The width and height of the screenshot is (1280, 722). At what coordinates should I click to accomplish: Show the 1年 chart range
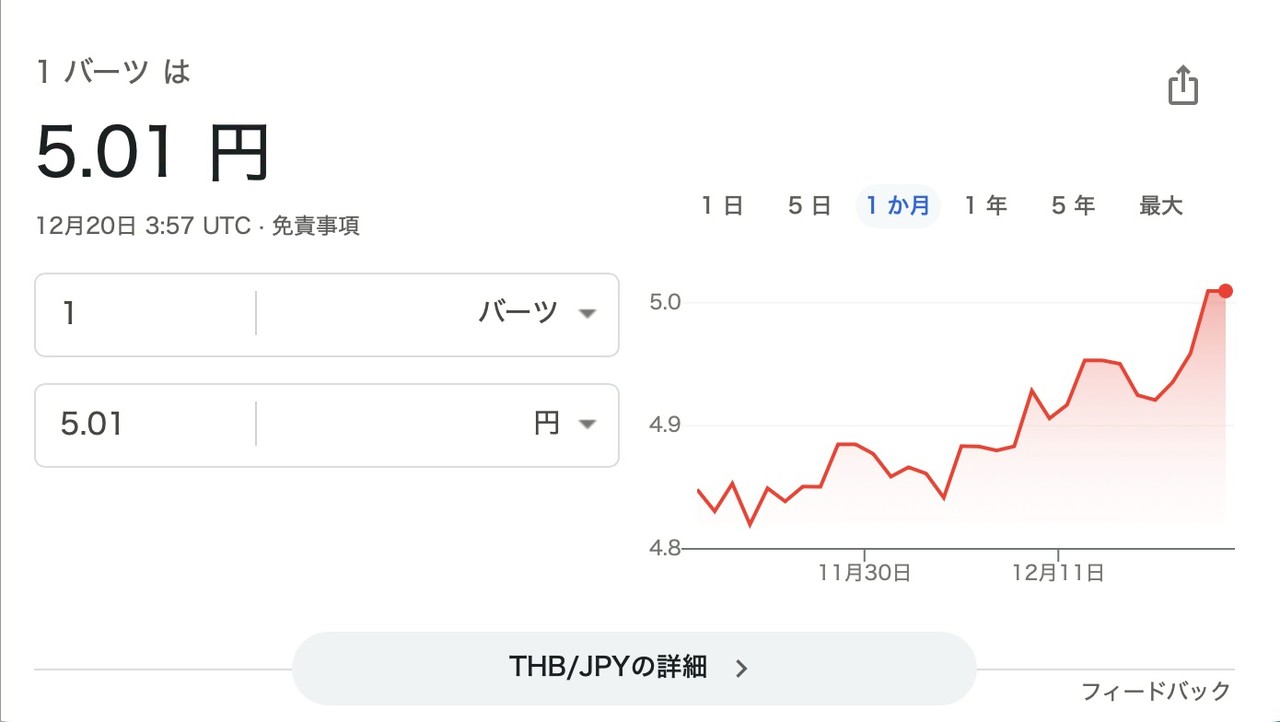pyautogui.click(x=985, y=206)
